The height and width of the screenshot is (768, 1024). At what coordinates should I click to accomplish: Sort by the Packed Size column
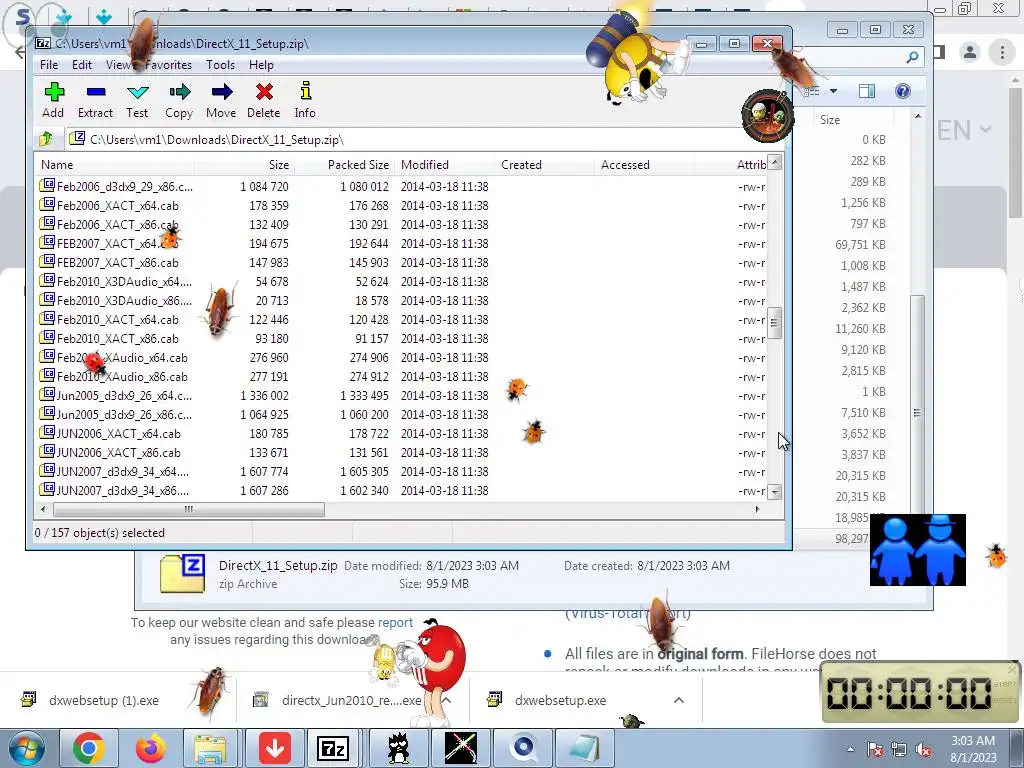[344, 165]
